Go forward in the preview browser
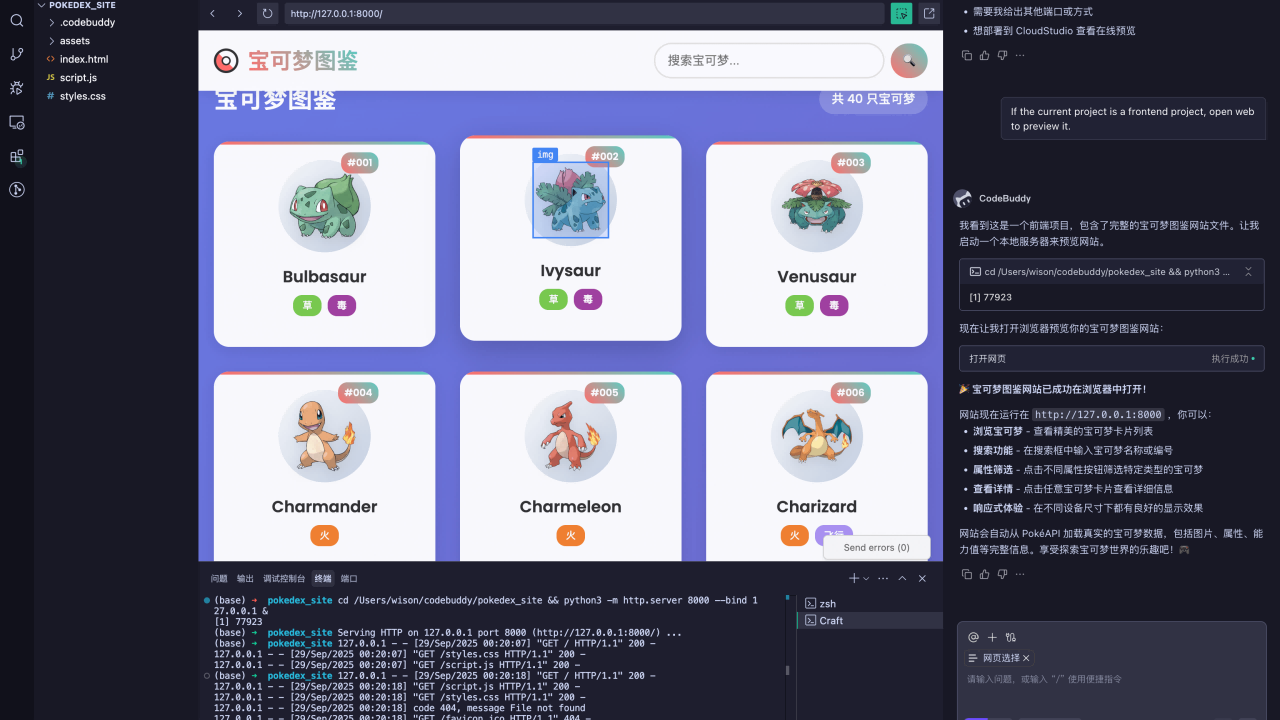1280x720 pixels. tap(239, 13)
